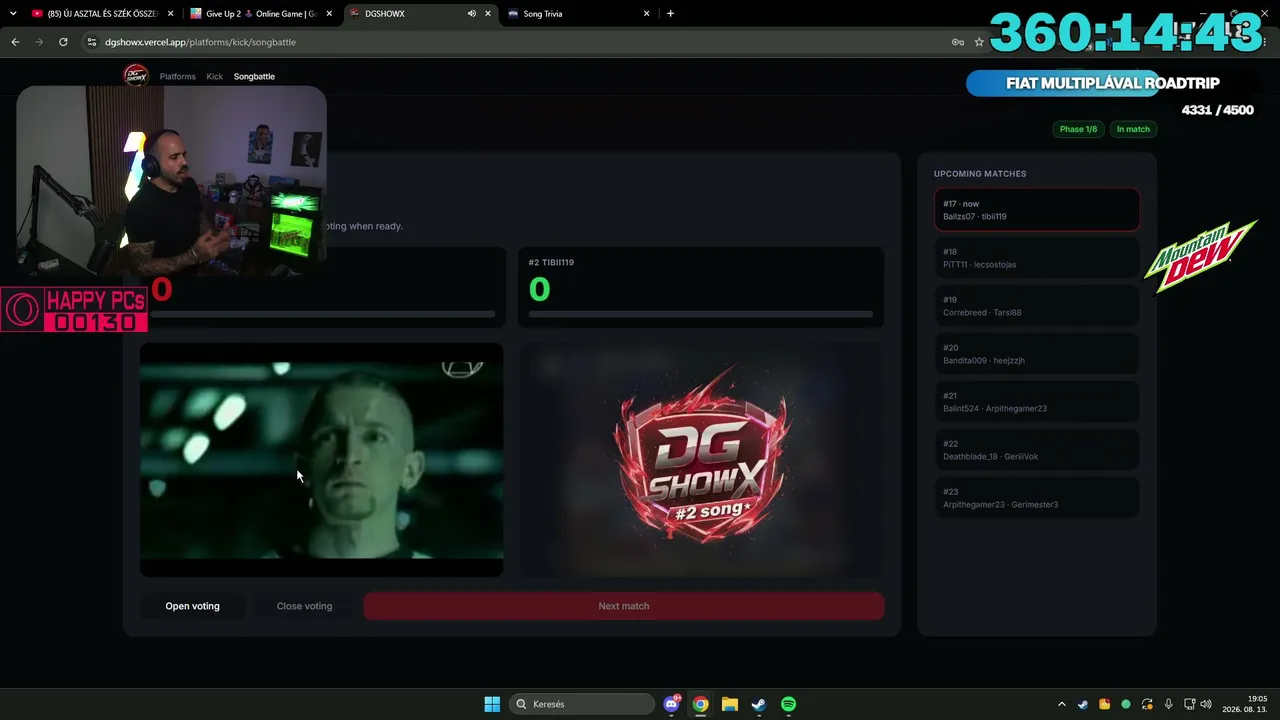The image size is (1280, 720).
Task: Switch to the Song Trivia tab
Action: click(x=579, y=14)
